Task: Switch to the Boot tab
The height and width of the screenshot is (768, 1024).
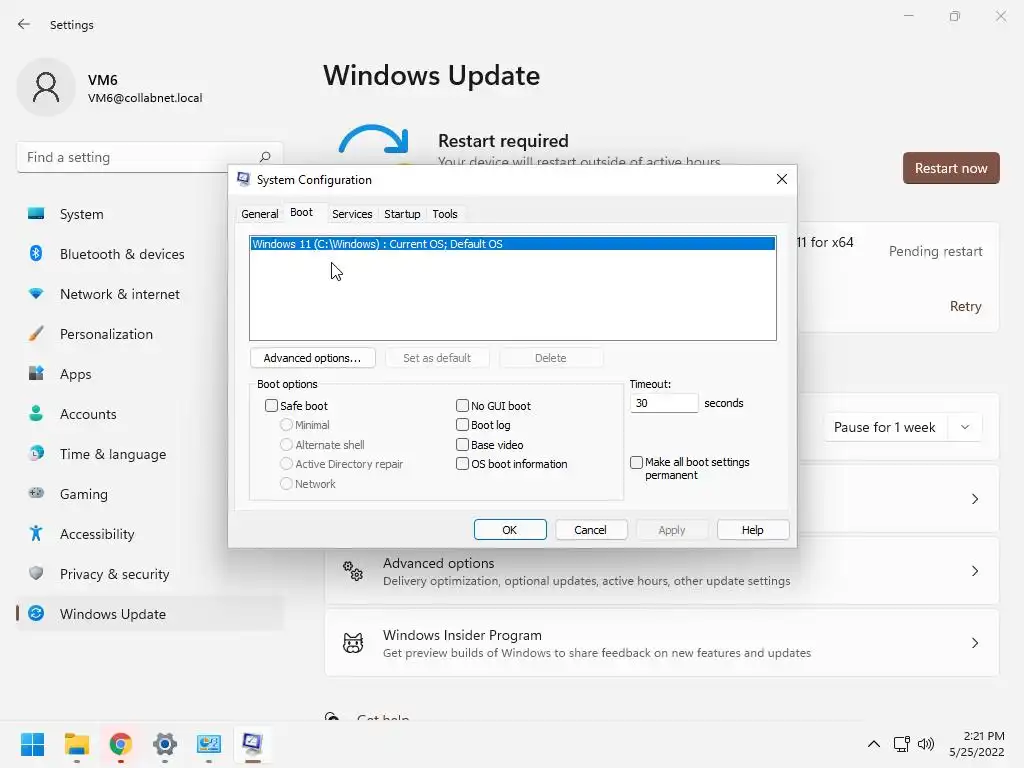Action: [301, 213]
